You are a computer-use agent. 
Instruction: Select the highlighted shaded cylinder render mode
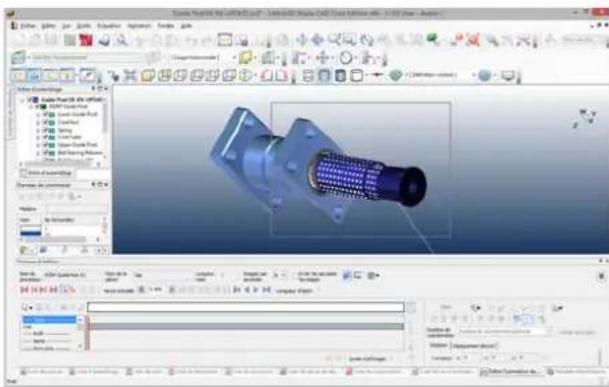click(324, 75)
